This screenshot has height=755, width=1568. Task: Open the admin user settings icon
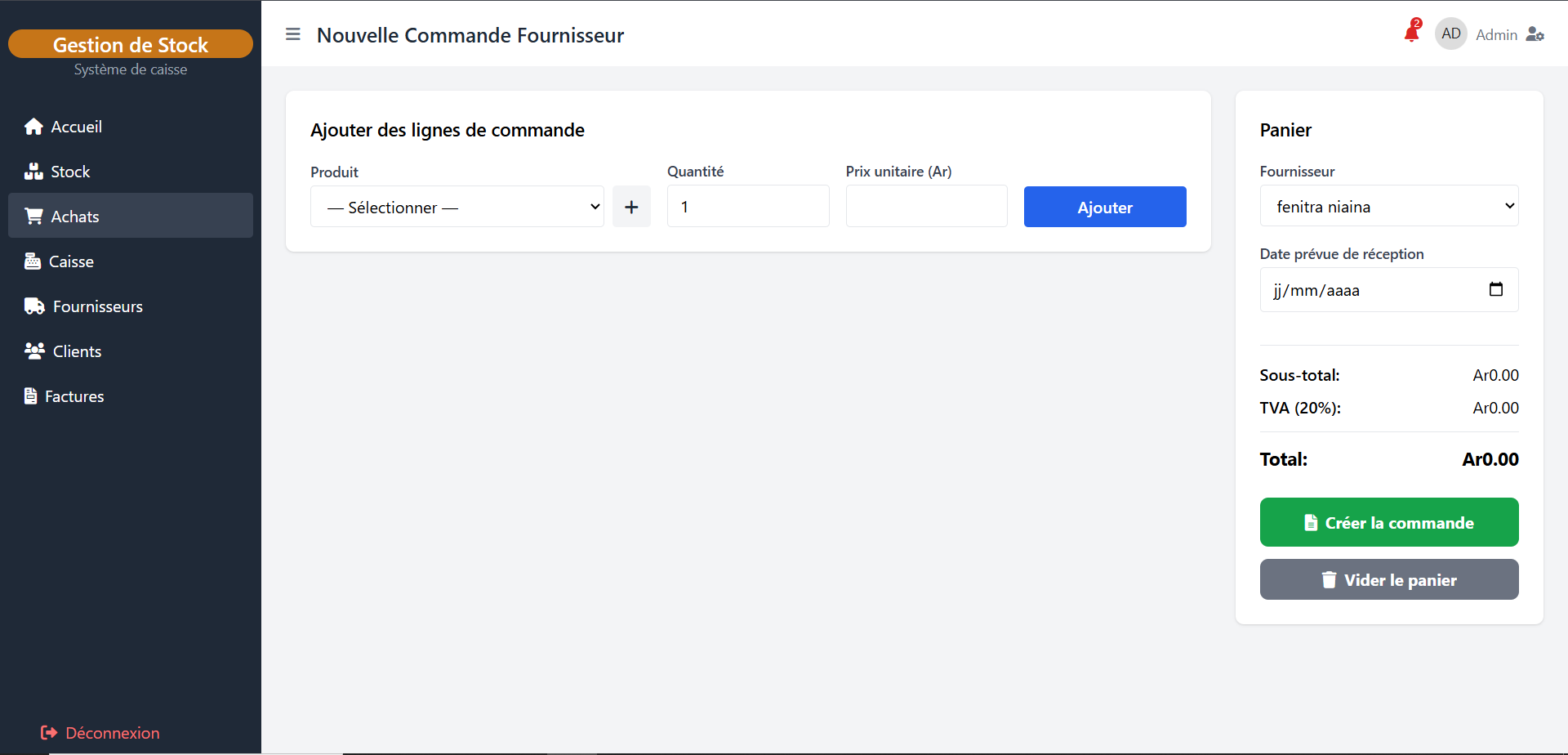(x=1535, y=34)
